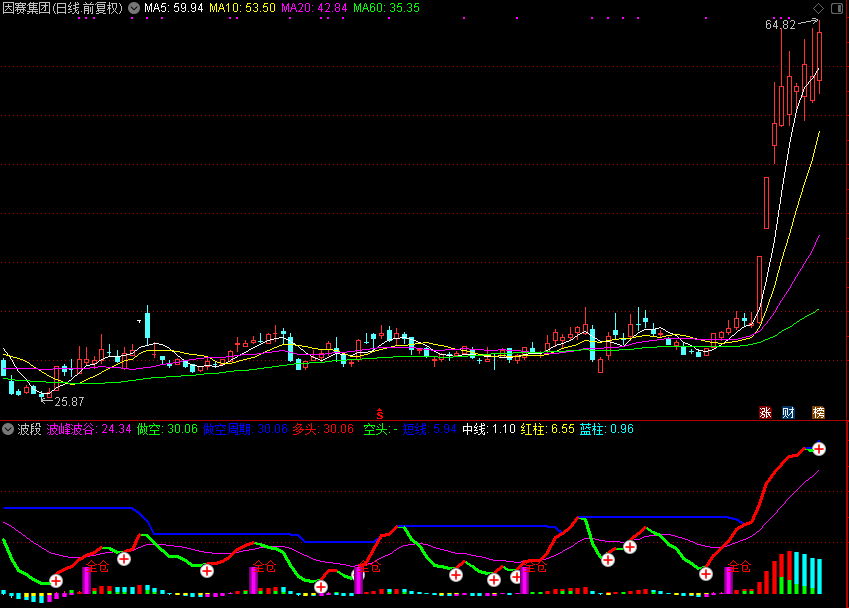This screenshot has height=608, width=849.
Task: Click the 涨 icon button
Action: click(x=766, y=413)
